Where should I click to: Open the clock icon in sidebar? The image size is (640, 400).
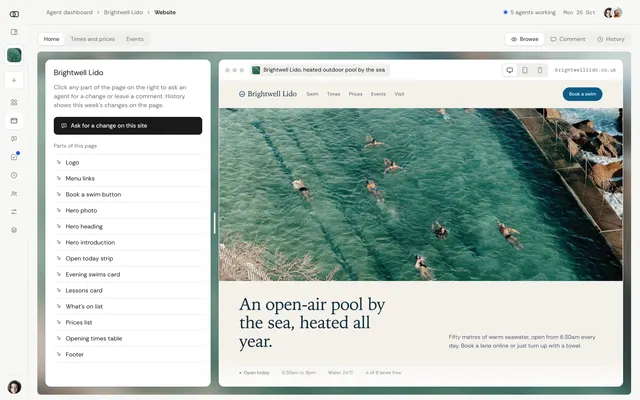pyautogui.click(x=14, y=175)
